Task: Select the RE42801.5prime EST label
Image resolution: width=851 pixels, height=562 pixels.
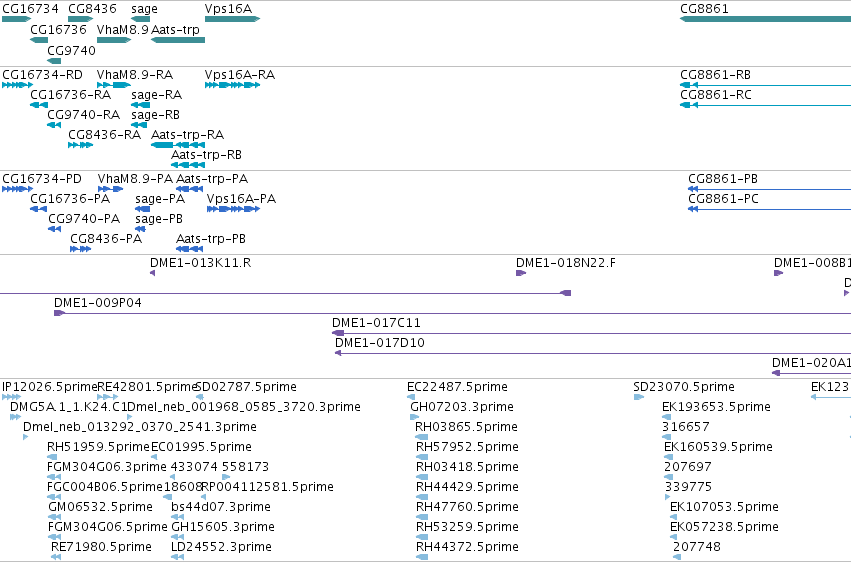Action: click(146, 387)
